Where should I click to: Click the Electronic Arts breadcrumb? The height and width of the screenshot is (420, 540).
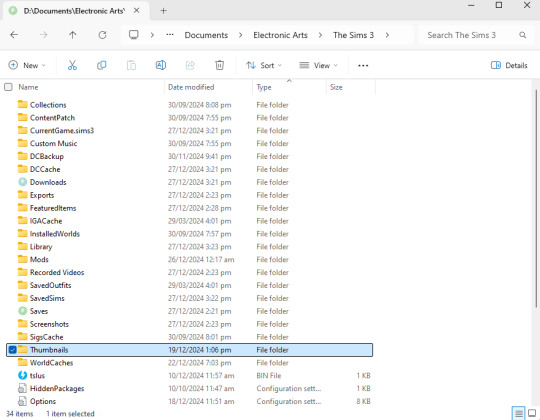pos(280,35)
